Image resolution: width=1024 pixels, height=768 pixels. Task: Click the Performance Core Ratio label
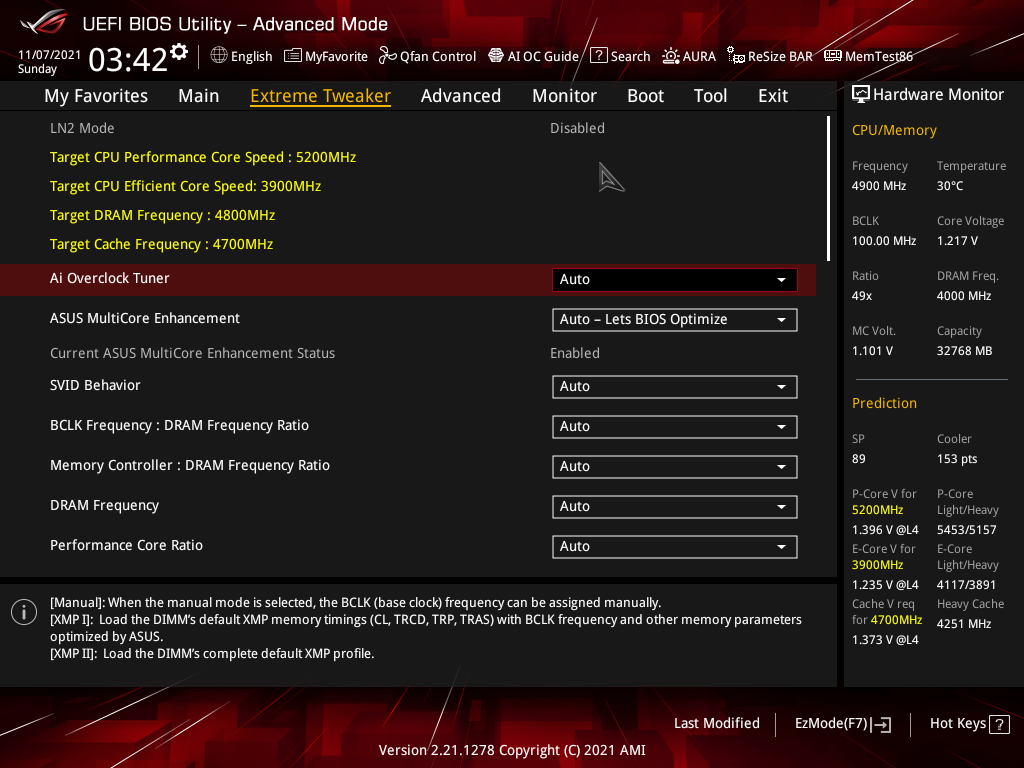127,545
